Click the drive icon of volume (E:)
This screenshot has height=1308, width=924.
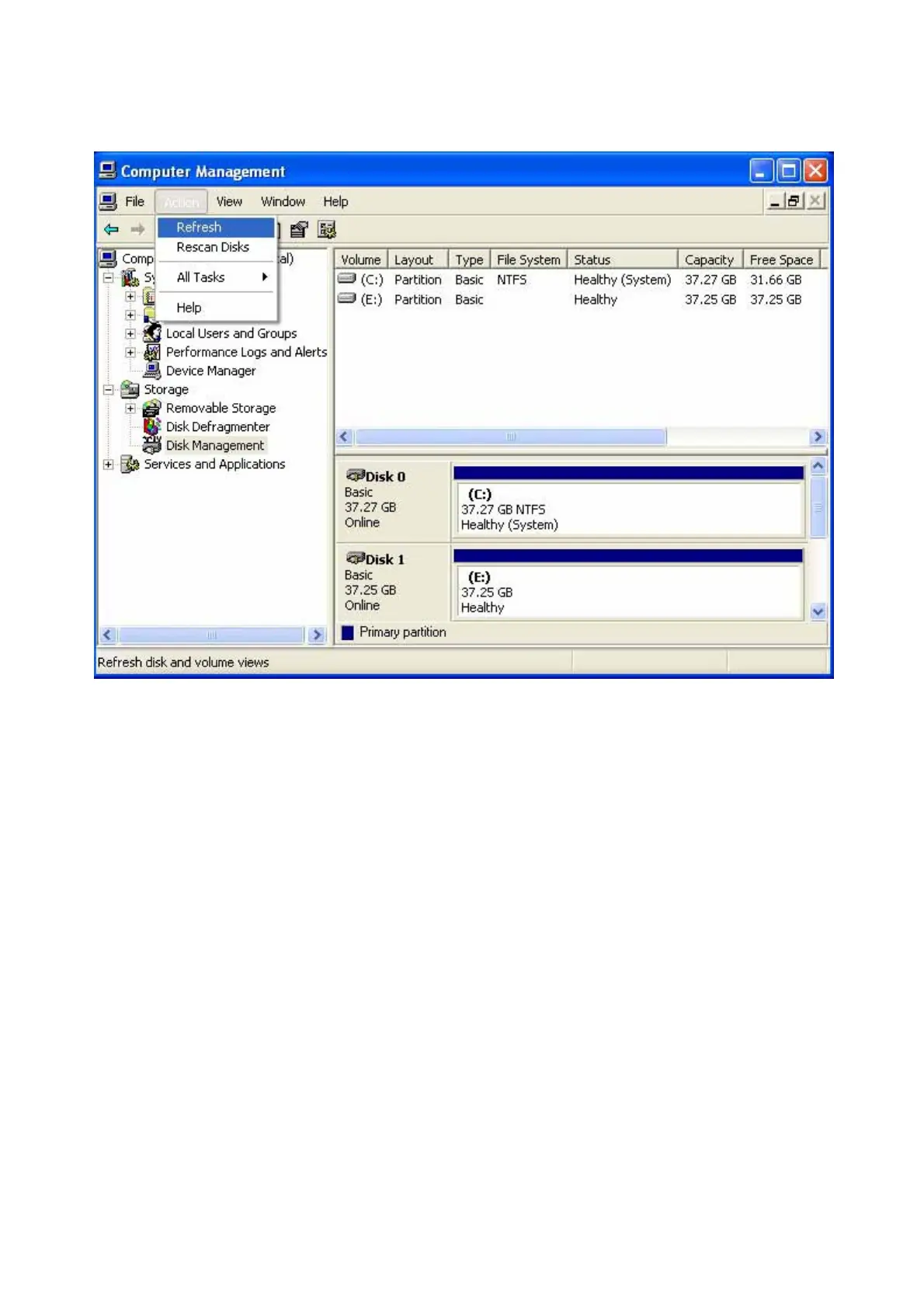tap(347, 299)
